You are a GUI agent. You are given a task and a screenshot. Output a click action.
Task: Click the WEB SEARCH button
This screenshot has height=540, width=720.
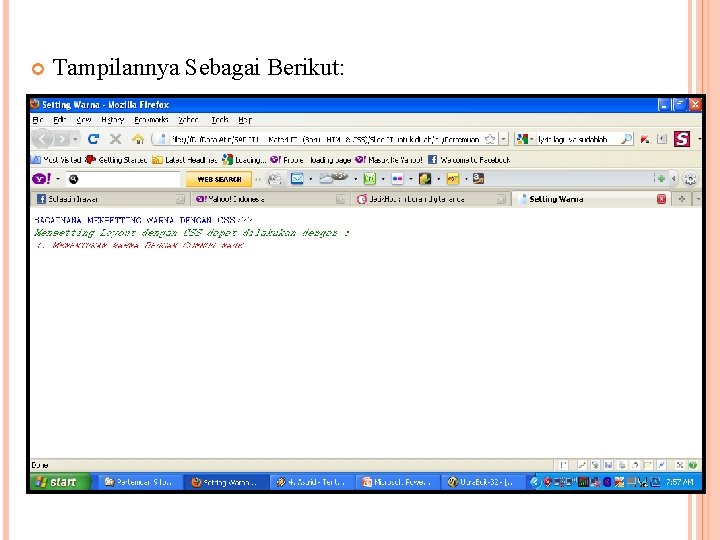[219, 179]
